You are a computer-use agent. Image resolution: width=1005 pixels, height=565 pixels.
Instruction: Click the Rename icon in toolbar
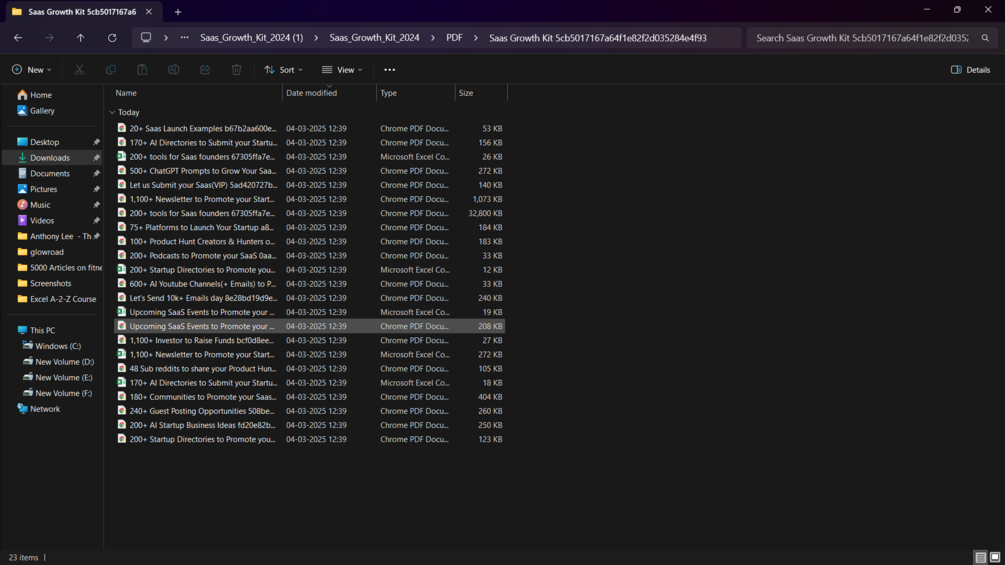[x=174, y=70]
